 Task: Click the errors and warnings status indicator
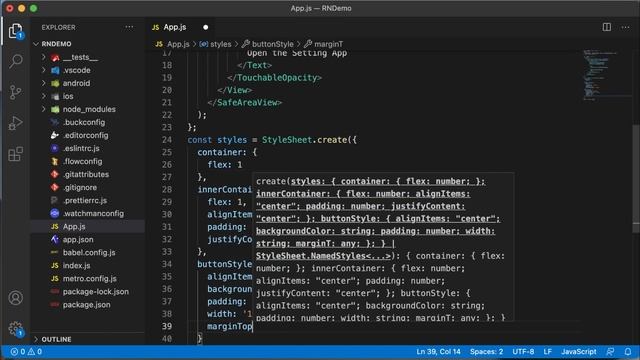point(26,351)
